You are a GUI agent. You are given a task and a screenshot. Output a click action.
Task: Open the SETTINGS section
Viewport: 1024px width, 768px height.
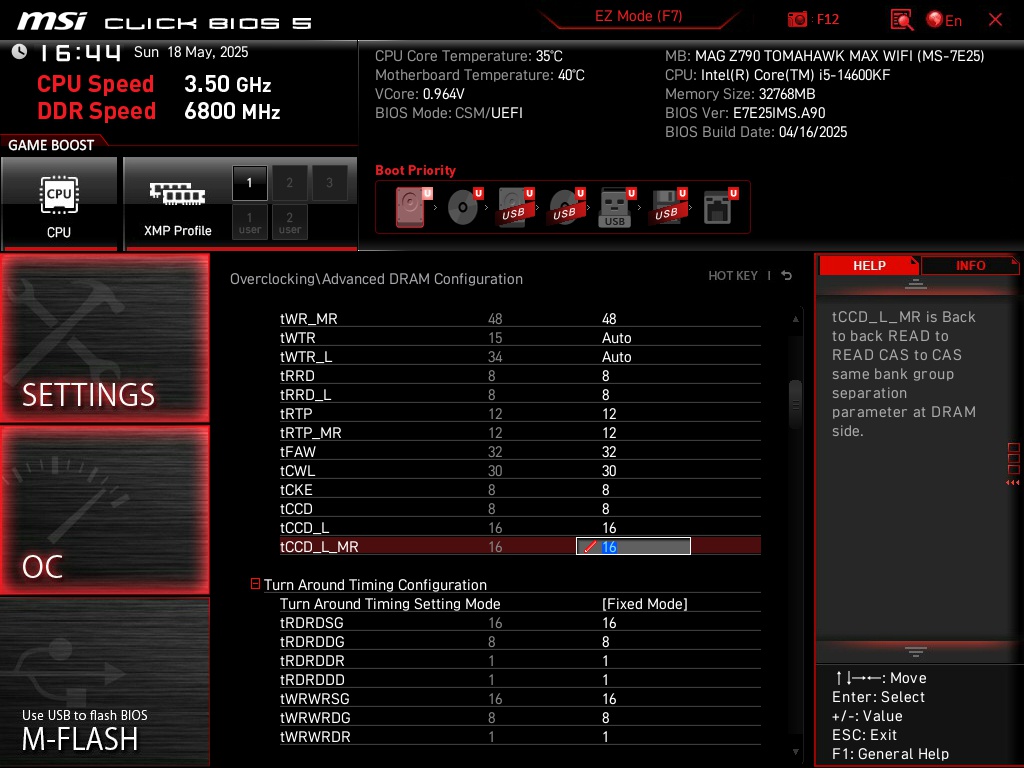104,338
